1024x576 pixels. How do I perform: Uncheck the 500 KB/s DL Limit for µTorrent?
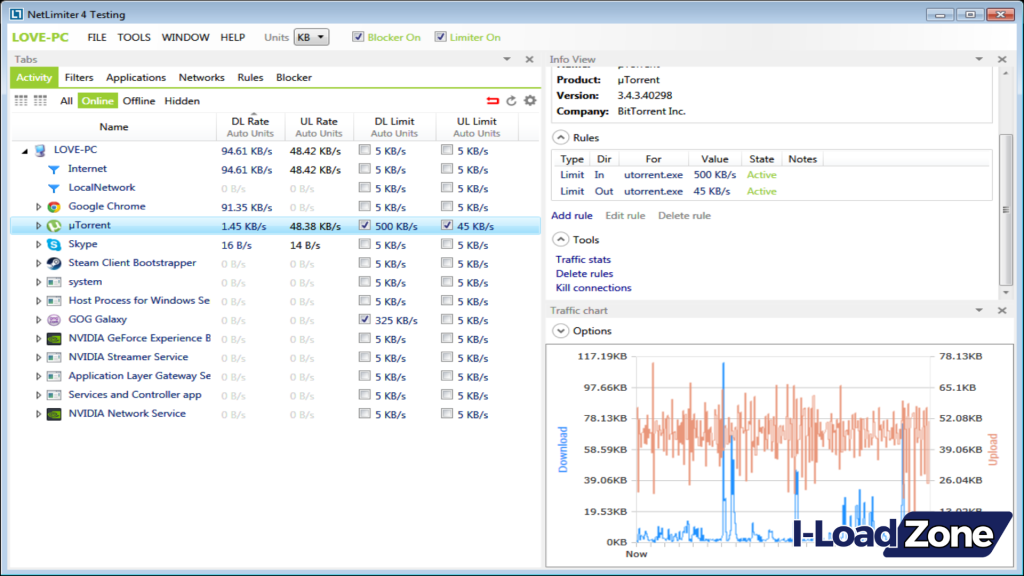(365, 225)
